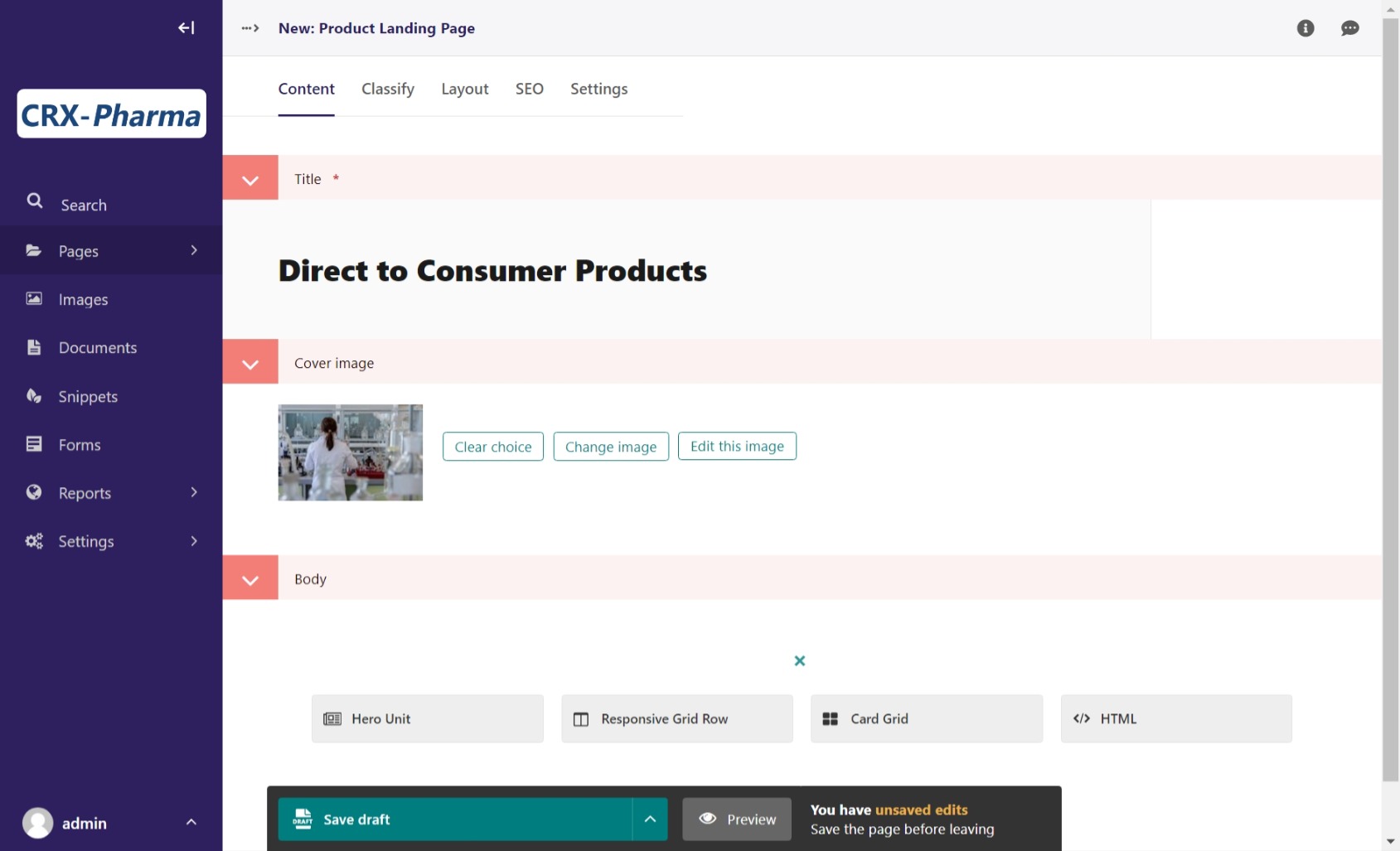Image resolution: width=1400 pixels, height=851 pixels.
Task: Expand the Save draft options arrow
Action: pos(651,819)
